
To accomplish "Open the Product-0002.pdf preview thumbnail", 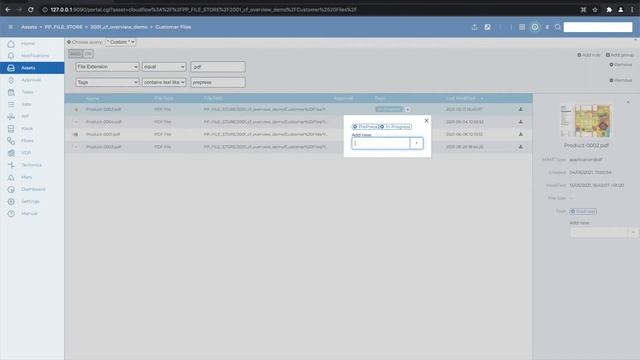I will 586,121.
